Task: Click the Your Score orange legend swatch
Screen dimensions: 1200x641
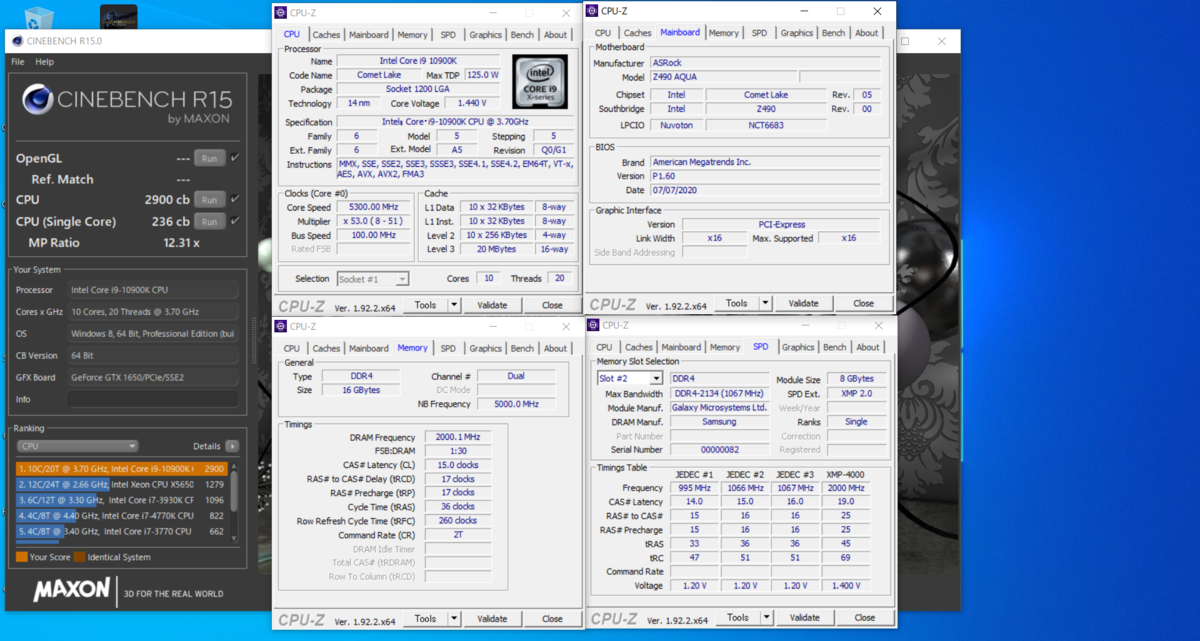Action: (x=22, y=557)
